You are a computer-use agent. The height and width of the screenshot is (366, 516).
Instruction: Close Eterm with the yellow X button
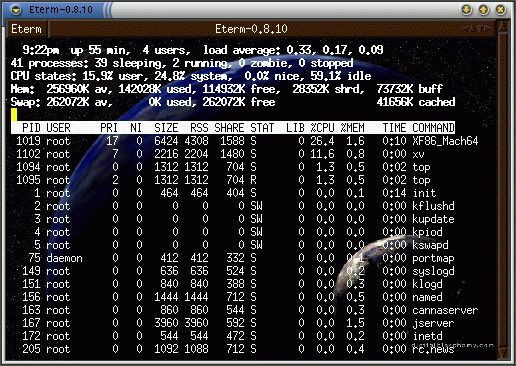coord(500,10)
